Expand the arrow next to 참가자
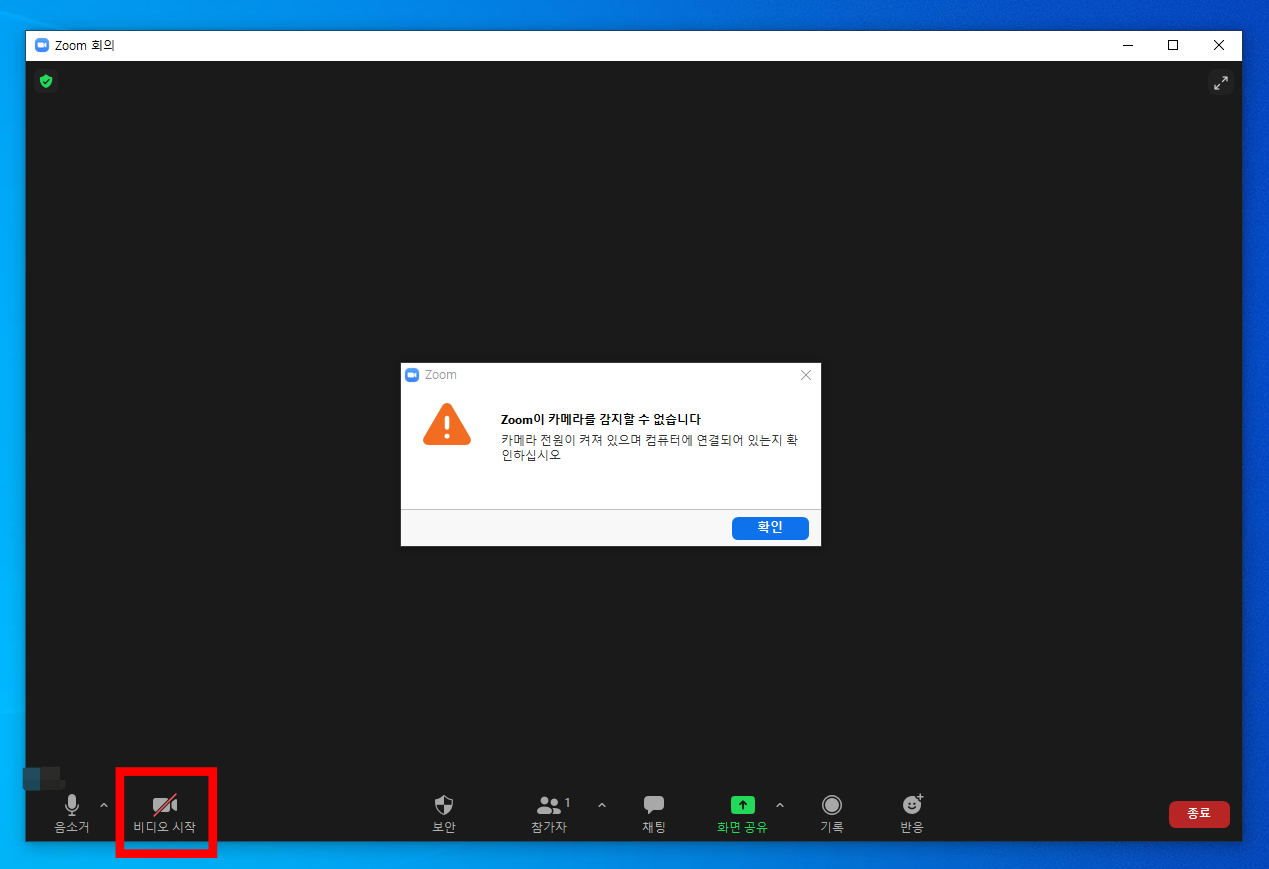Image resolution: width=1269 pixels, height=869 pixels. 602,804
